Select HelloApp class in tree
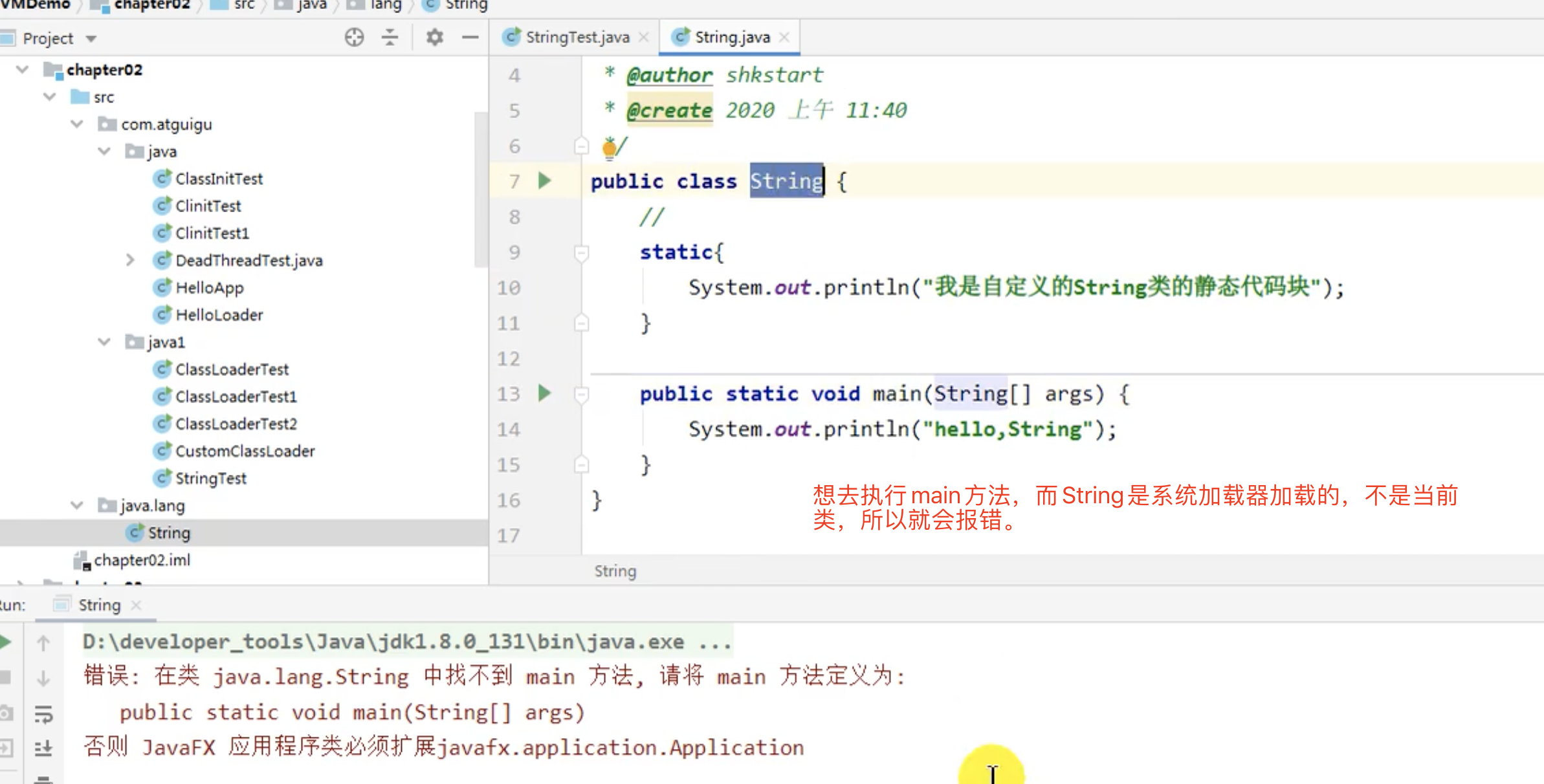 (210, 288)
